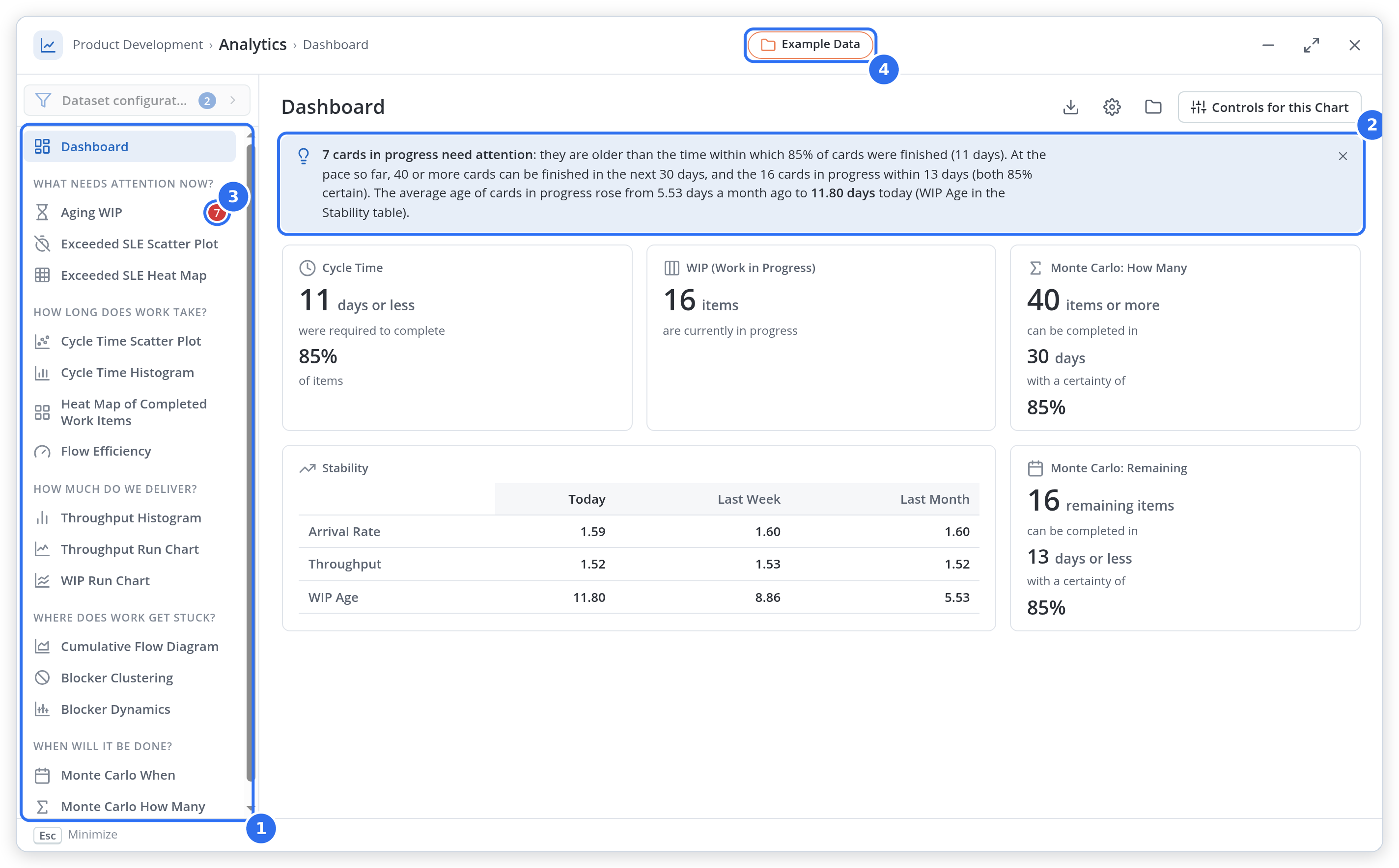Click the funnel filter icon

pos(43,101)
